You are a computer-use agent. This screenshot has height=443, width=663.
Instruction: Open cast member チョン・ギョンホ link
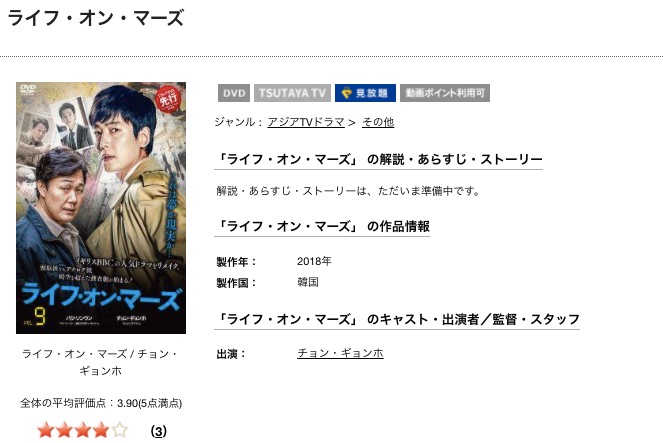click(x=340, y=353)
